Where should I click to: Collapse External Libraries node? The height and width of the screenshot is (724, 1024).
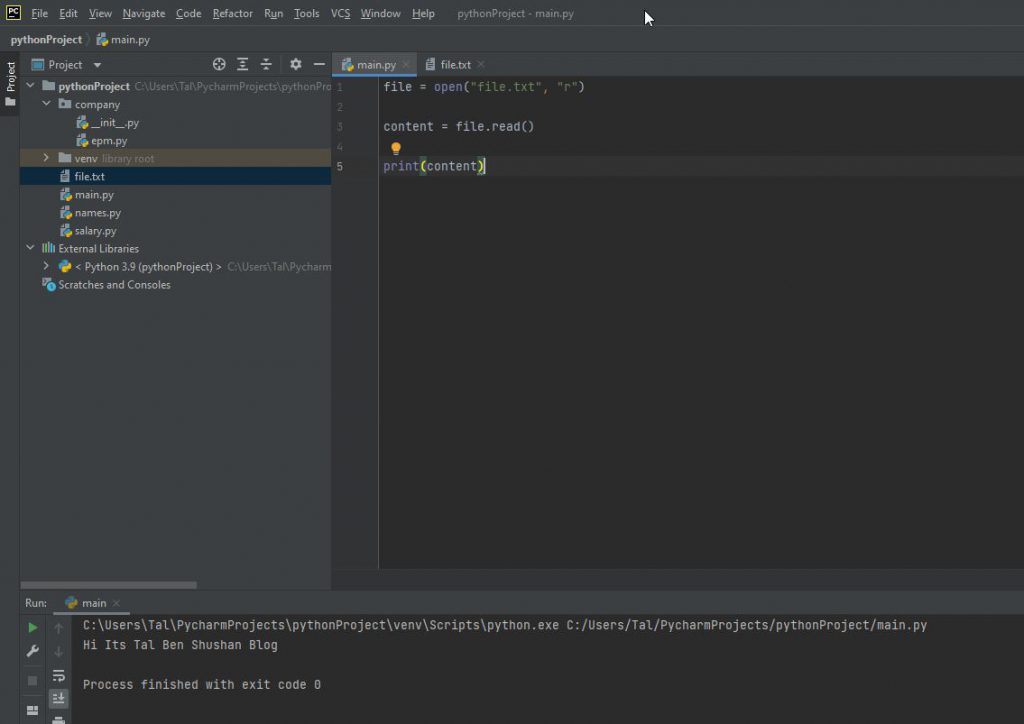coord(30,248)
